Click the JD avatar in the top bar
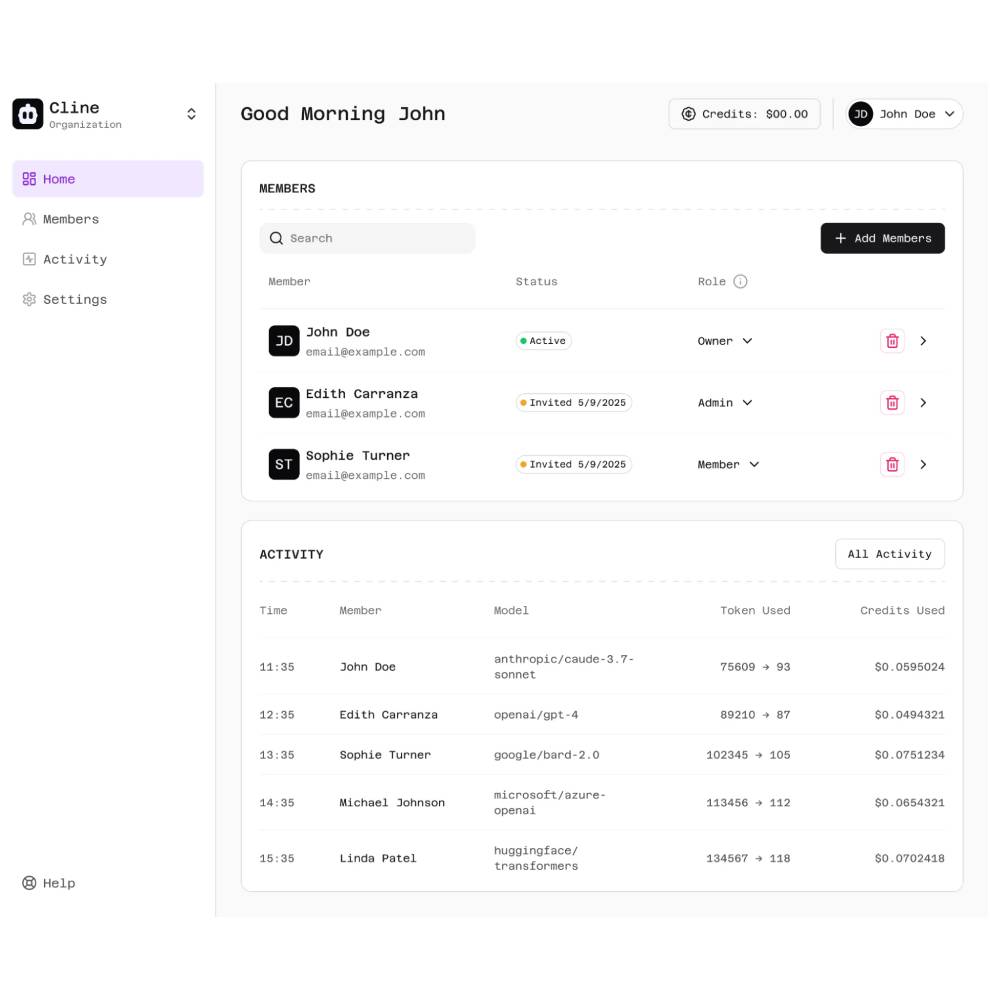This screenshot has width=1000, height=1000. (861, 114)
